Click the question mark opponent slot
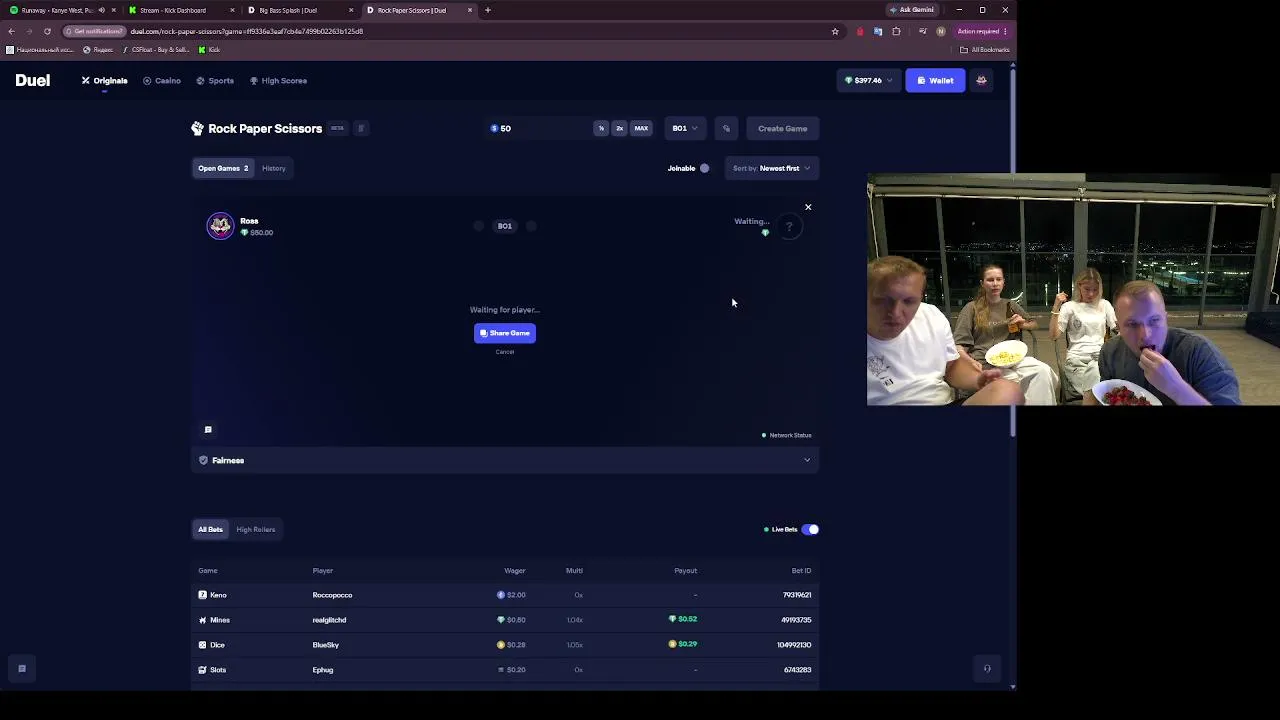1280x720 pixels. [789, 226]
